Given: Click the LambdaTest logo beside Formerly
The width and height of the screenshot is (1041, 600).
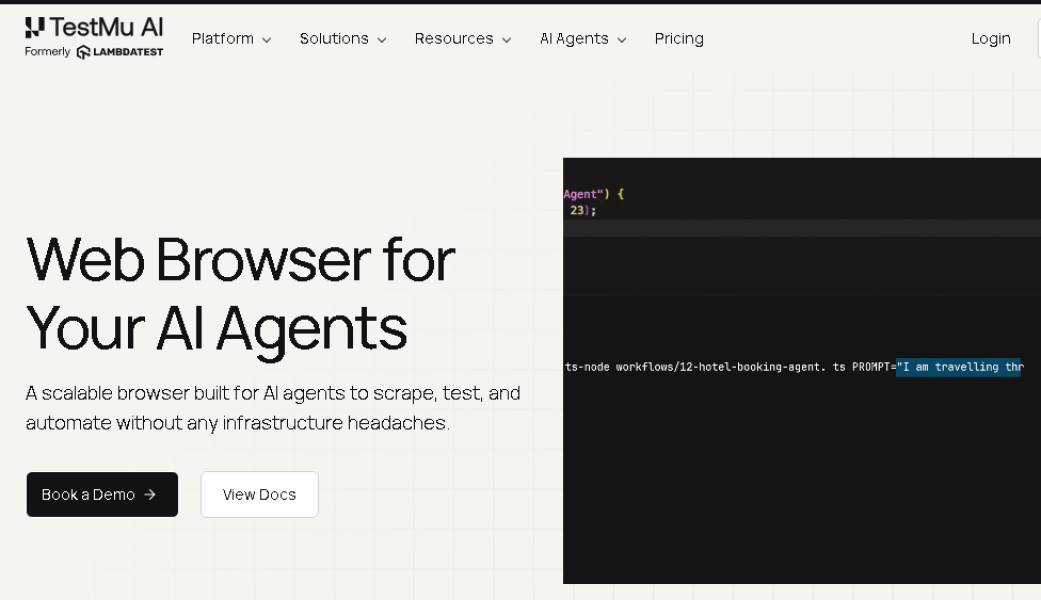Looking at the screenshot, I should [x=120, y=52].
